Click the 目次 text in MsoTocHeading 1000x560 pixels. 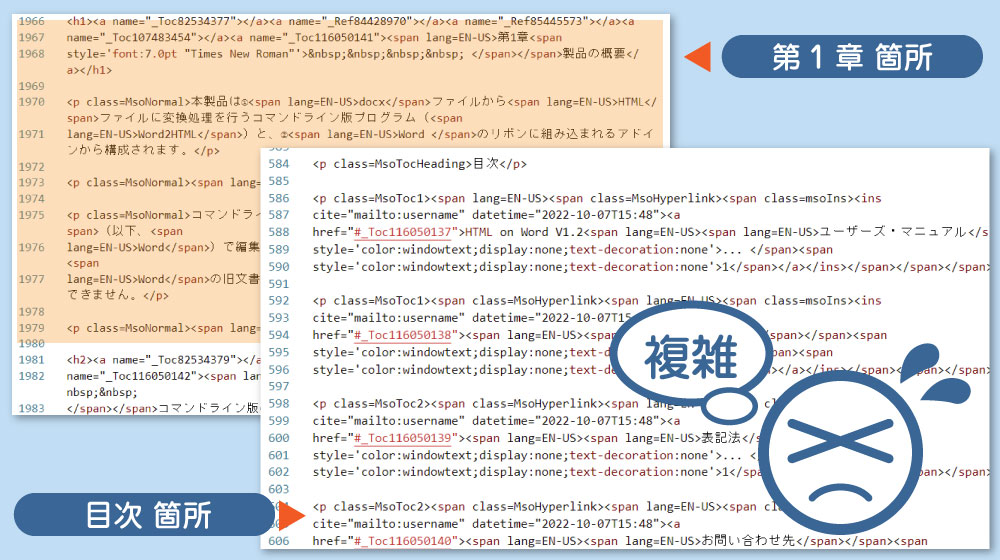(485, 164)
